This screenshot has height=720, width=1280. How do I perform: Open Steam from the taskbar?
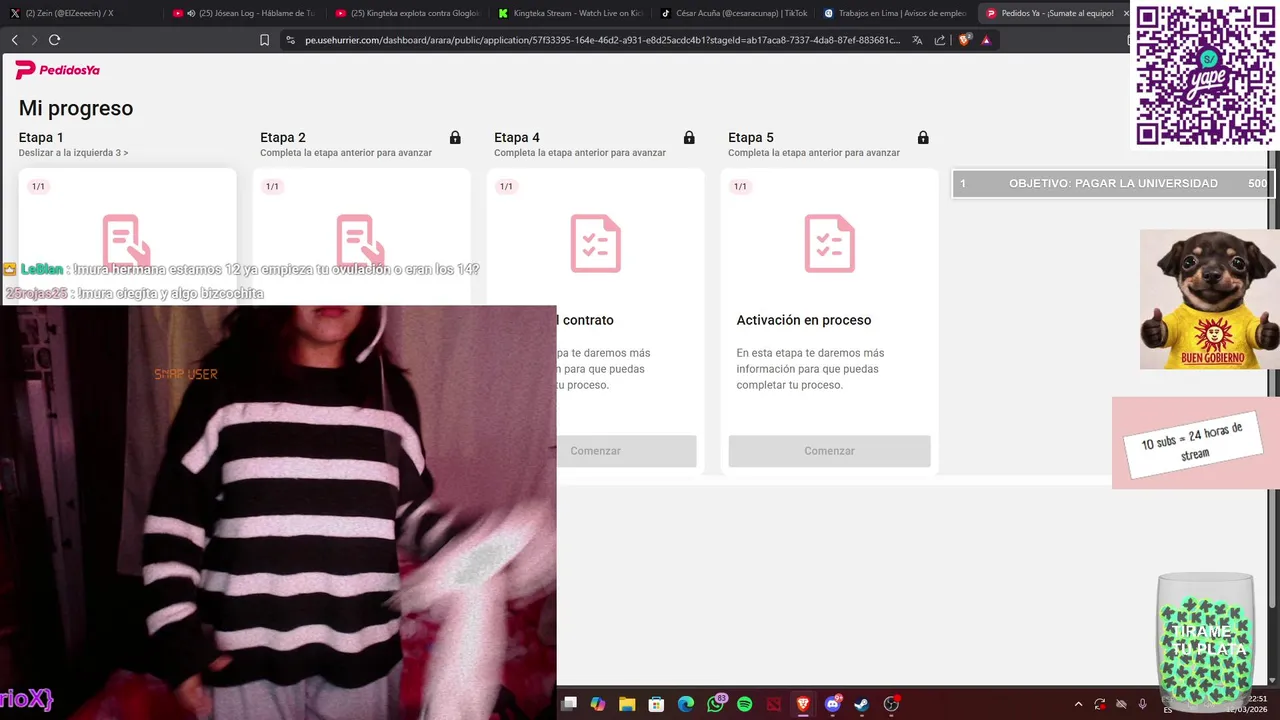(x=862, y=704)
